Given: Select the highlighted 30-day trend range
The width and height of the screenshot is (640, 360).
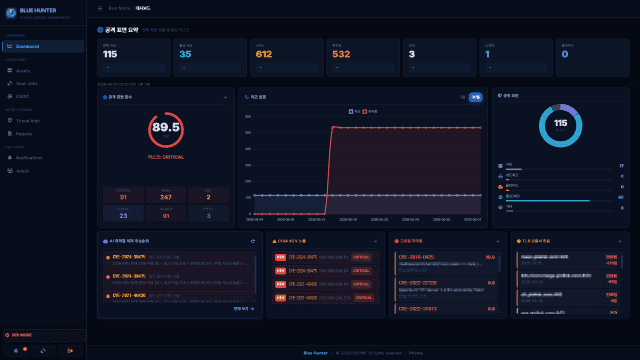Looking at the screenshot, I should (476, 97).
